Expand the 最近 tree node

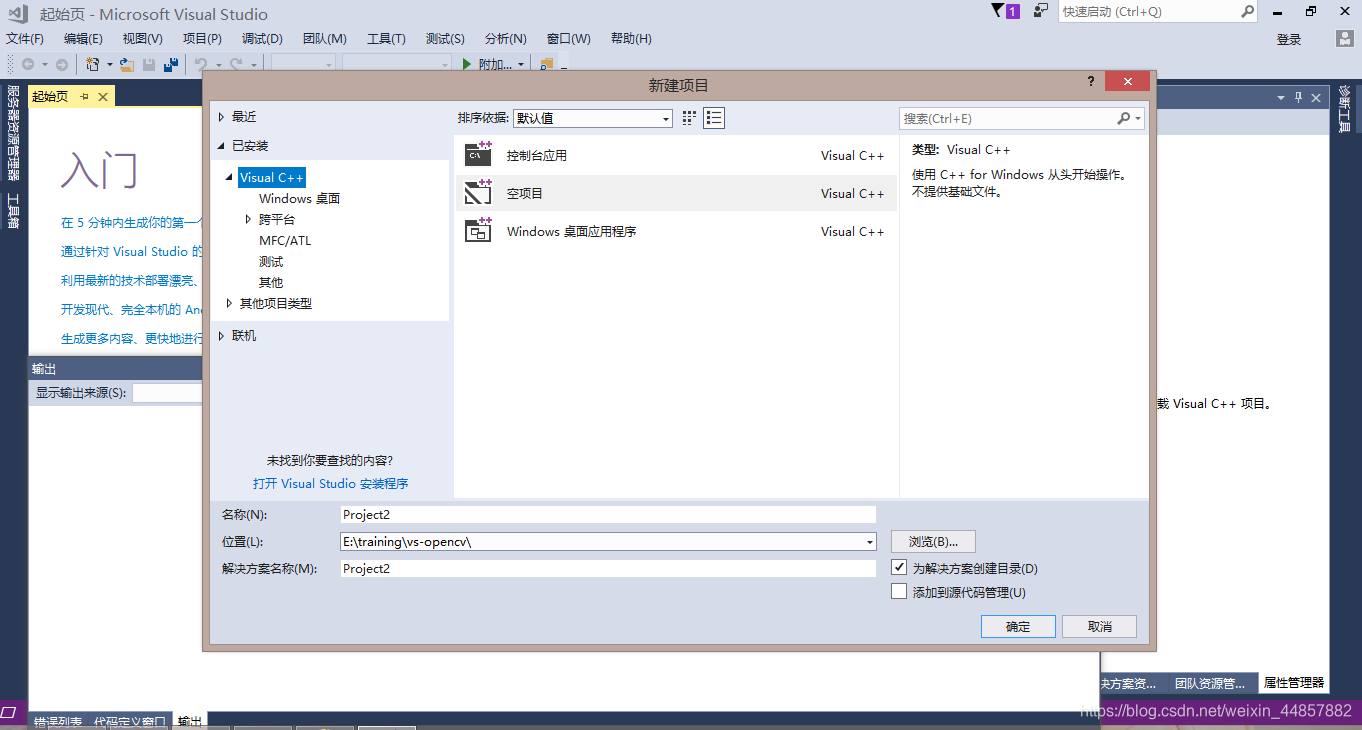222,117
